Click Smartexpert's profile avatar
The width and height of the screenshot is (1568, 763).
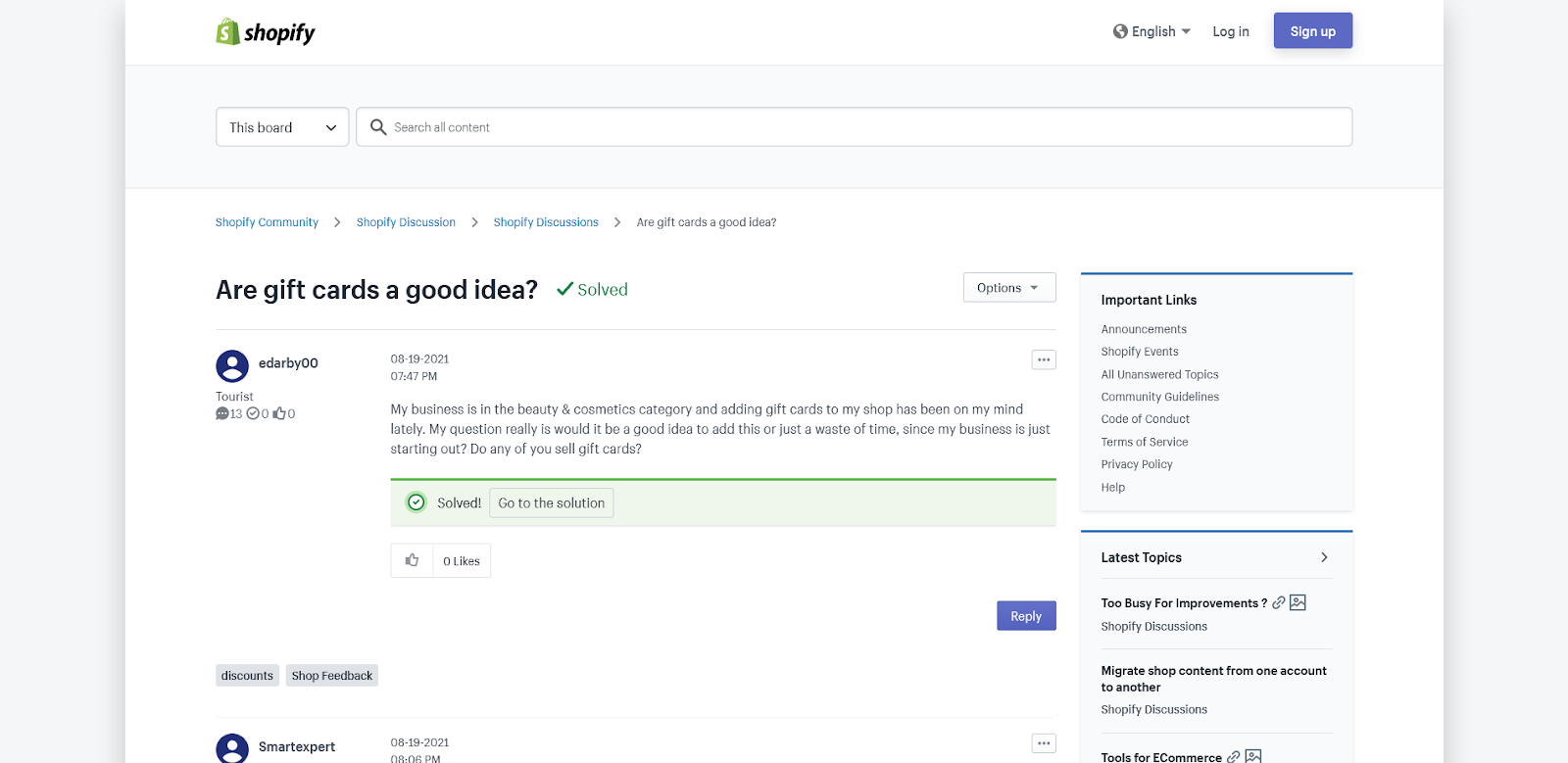[x=232, y=747]
